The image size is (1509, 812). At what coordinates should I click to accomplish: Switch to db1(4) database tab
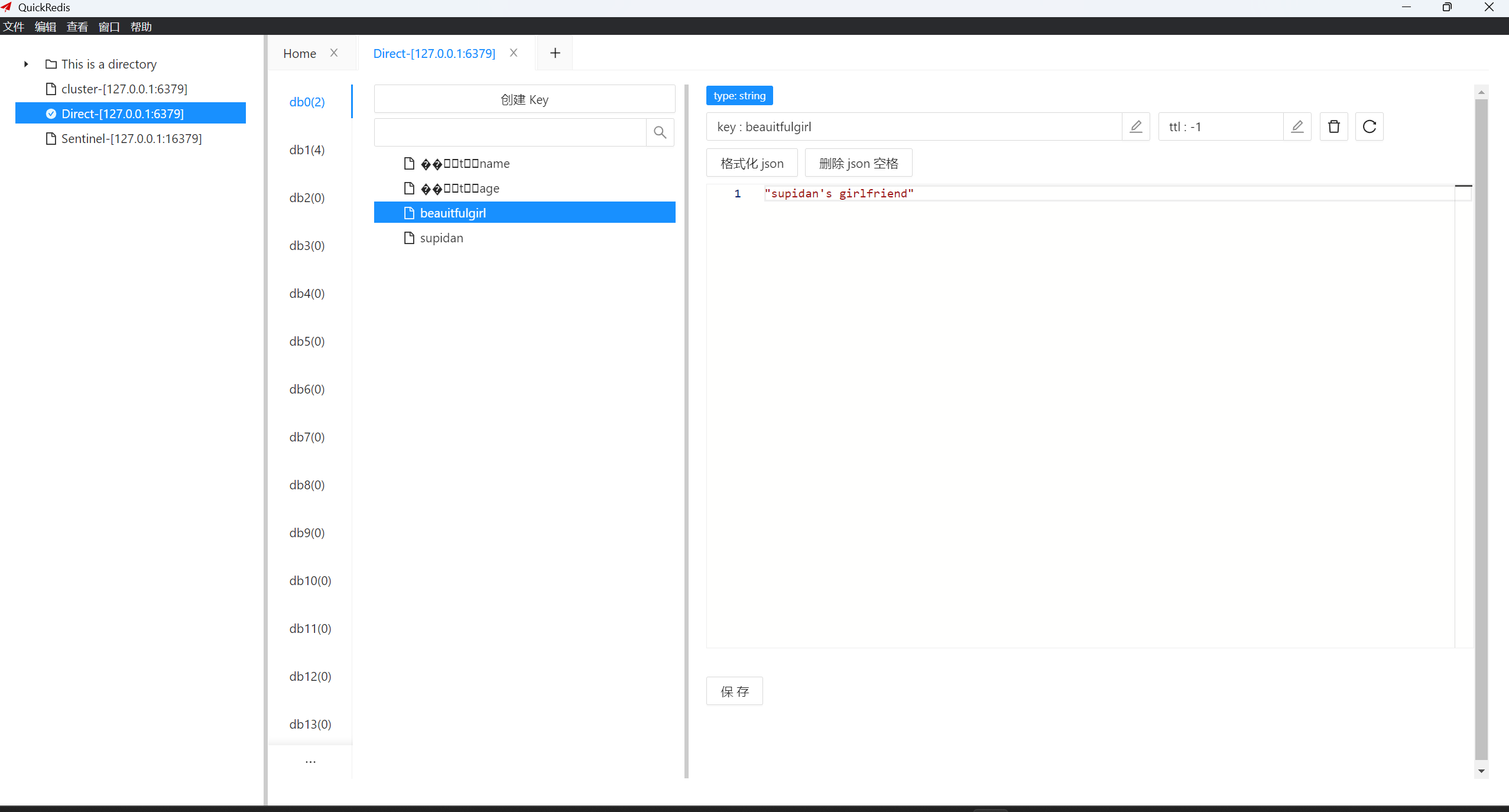coord(307,150)
